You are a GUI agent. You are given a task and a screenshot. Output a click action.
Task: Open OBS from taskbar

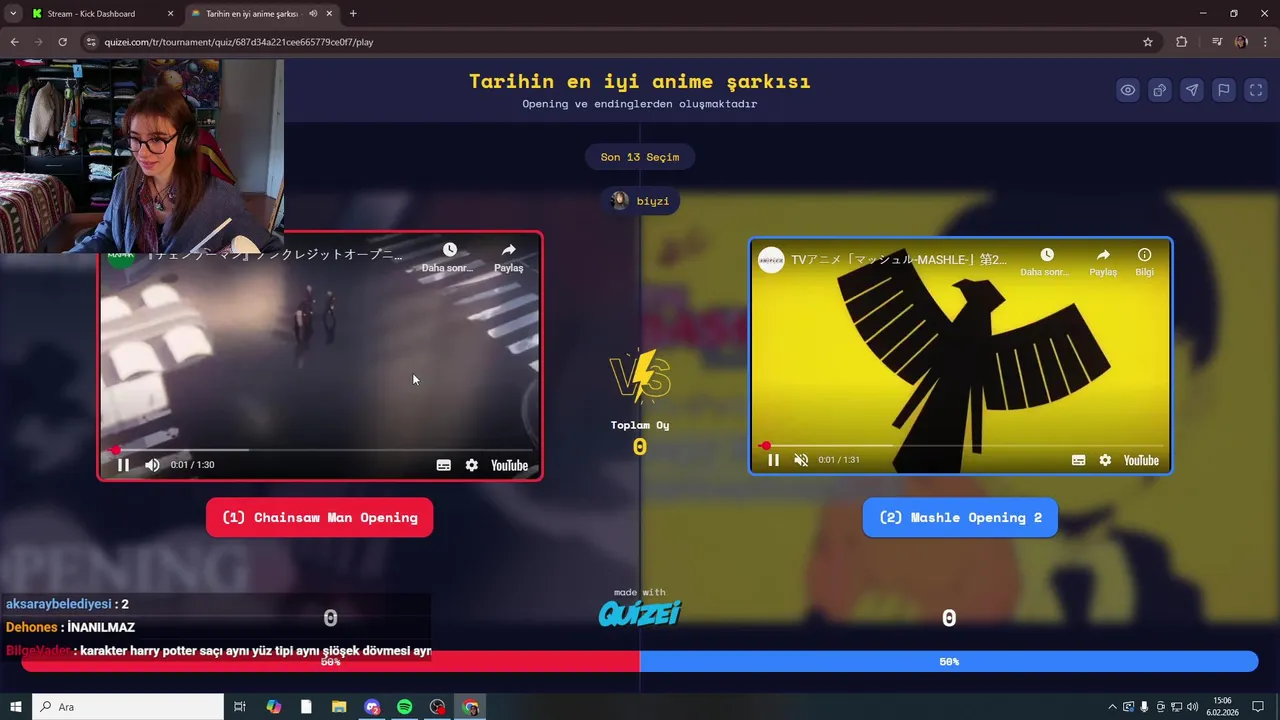coord(437,707)
